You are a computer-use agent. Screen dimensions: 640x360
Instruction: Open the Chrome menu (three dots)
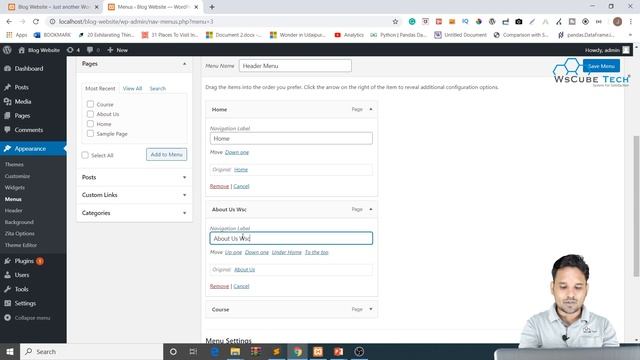(631, 21)
